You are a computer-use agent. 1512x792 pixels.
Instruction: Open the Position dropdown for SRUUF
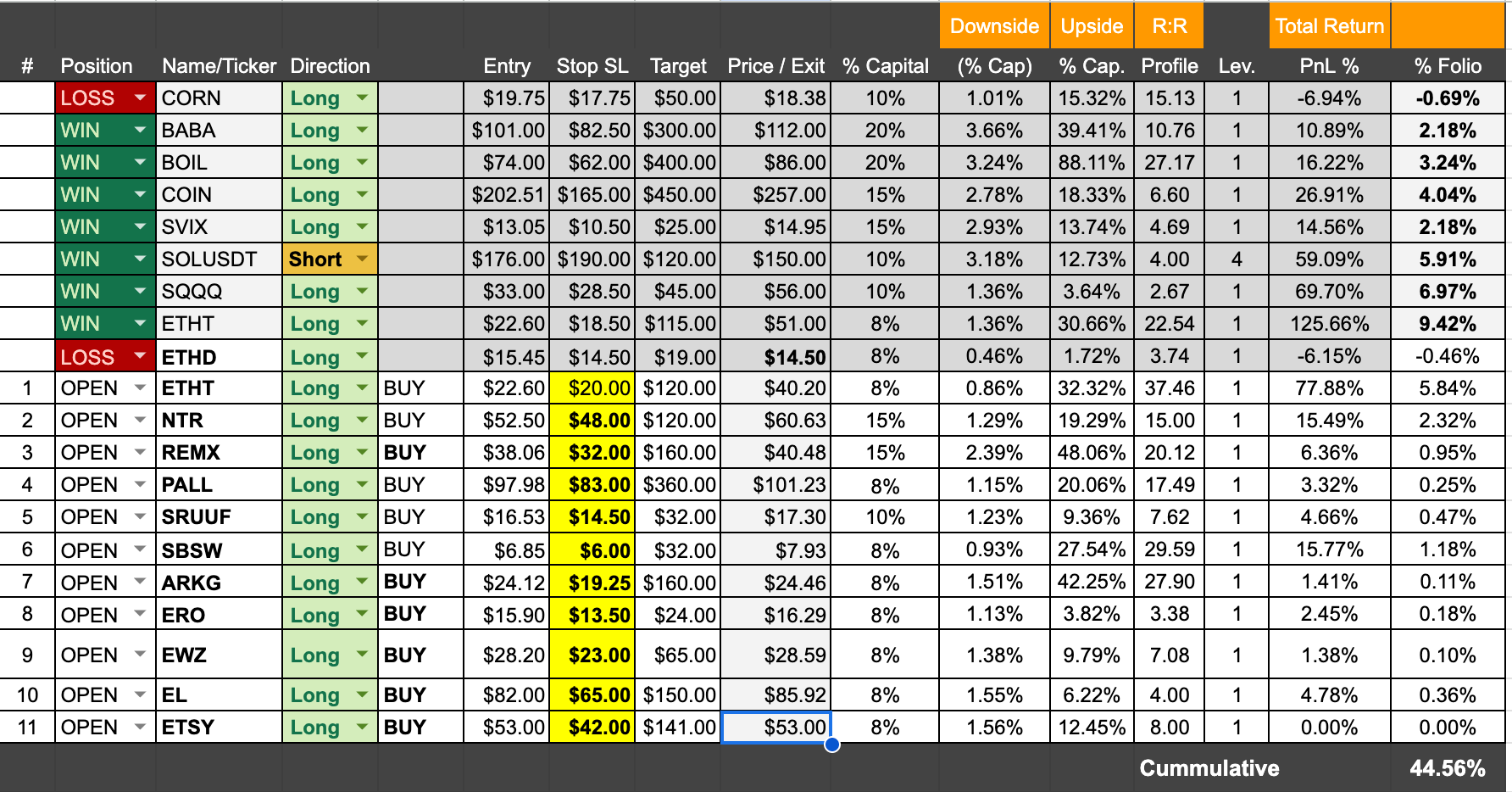point(140,516)
